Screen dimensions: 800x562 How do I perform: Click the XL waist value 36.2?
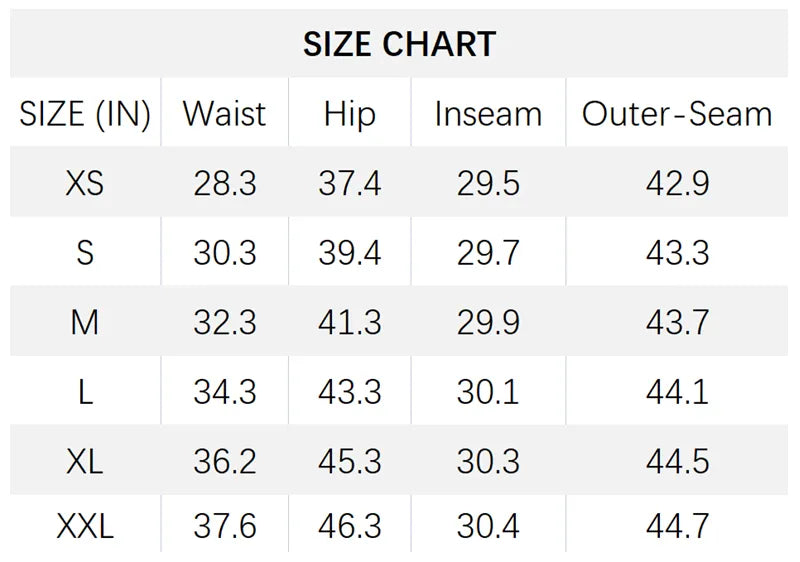tap(225, 462)
